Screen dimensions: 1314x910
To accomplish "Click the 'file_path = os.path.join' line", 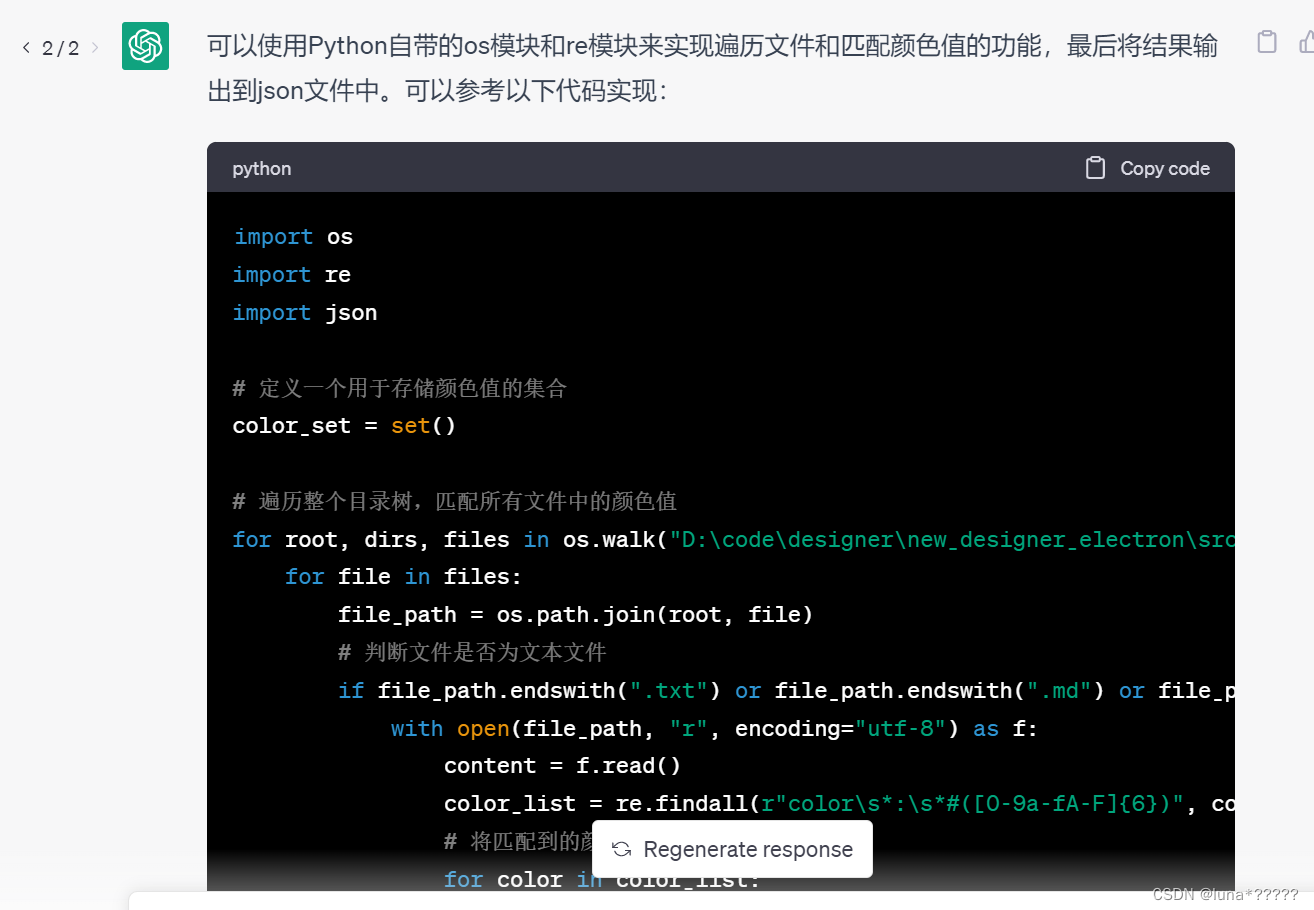I will pyautogui.click(x=575, y=615).
